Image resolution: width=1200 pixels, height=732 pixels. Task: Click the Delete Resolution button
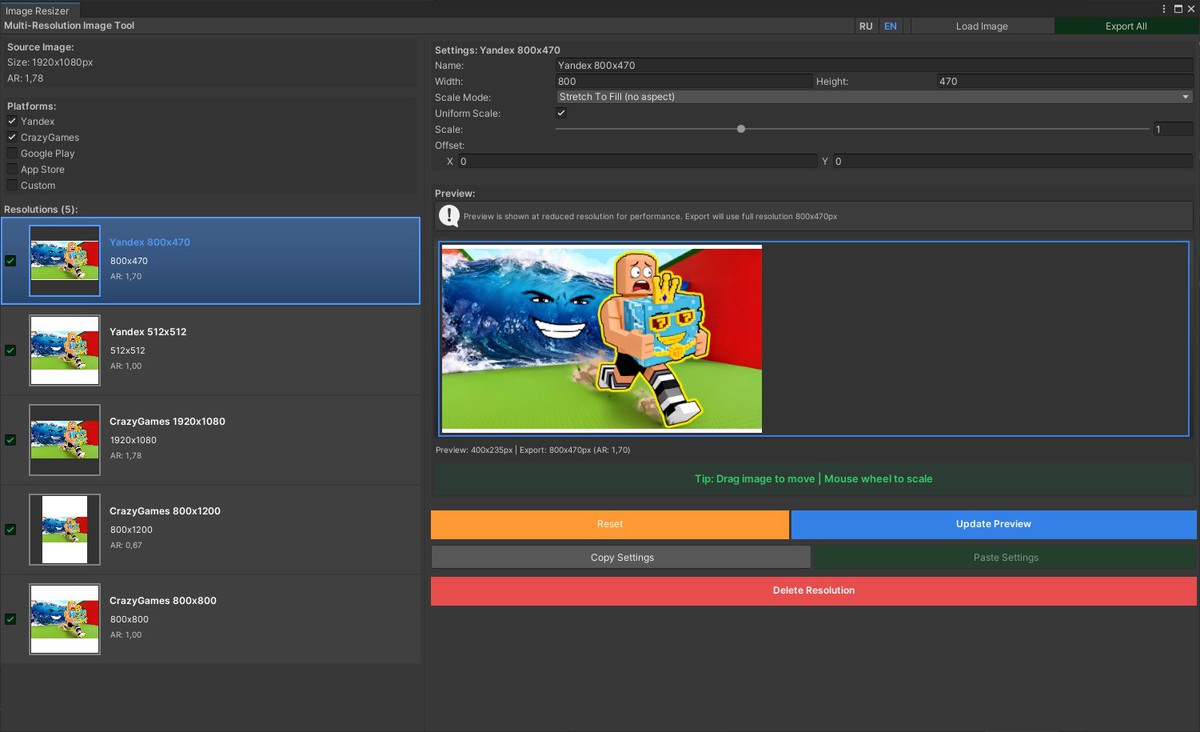[x=813, y=590]
